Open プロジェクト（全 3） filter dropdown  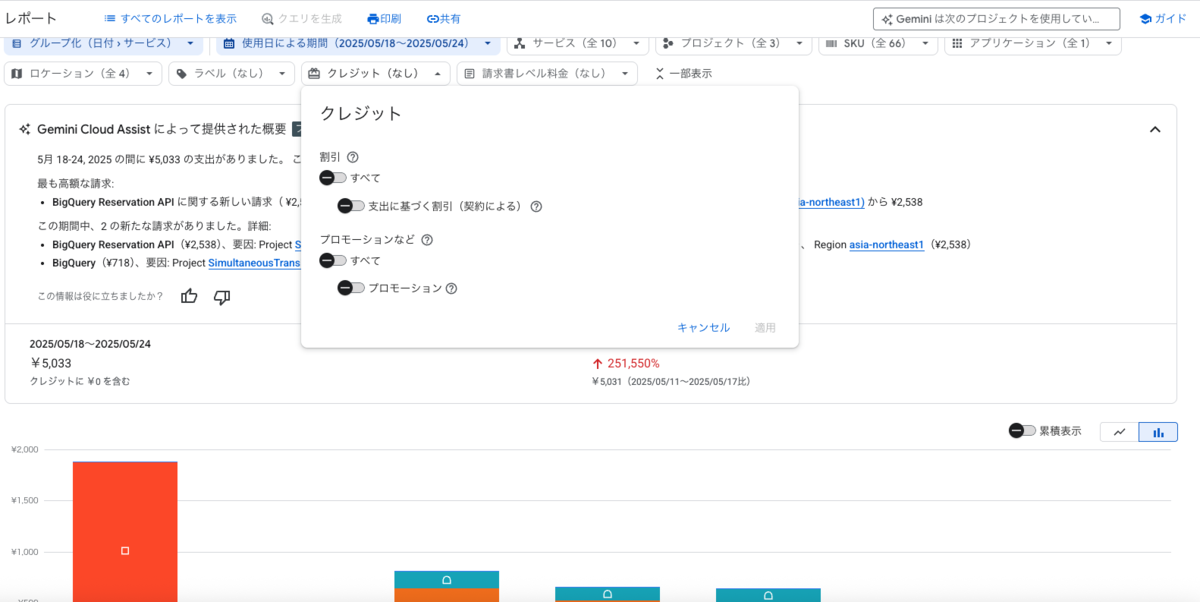pos(732,43)
